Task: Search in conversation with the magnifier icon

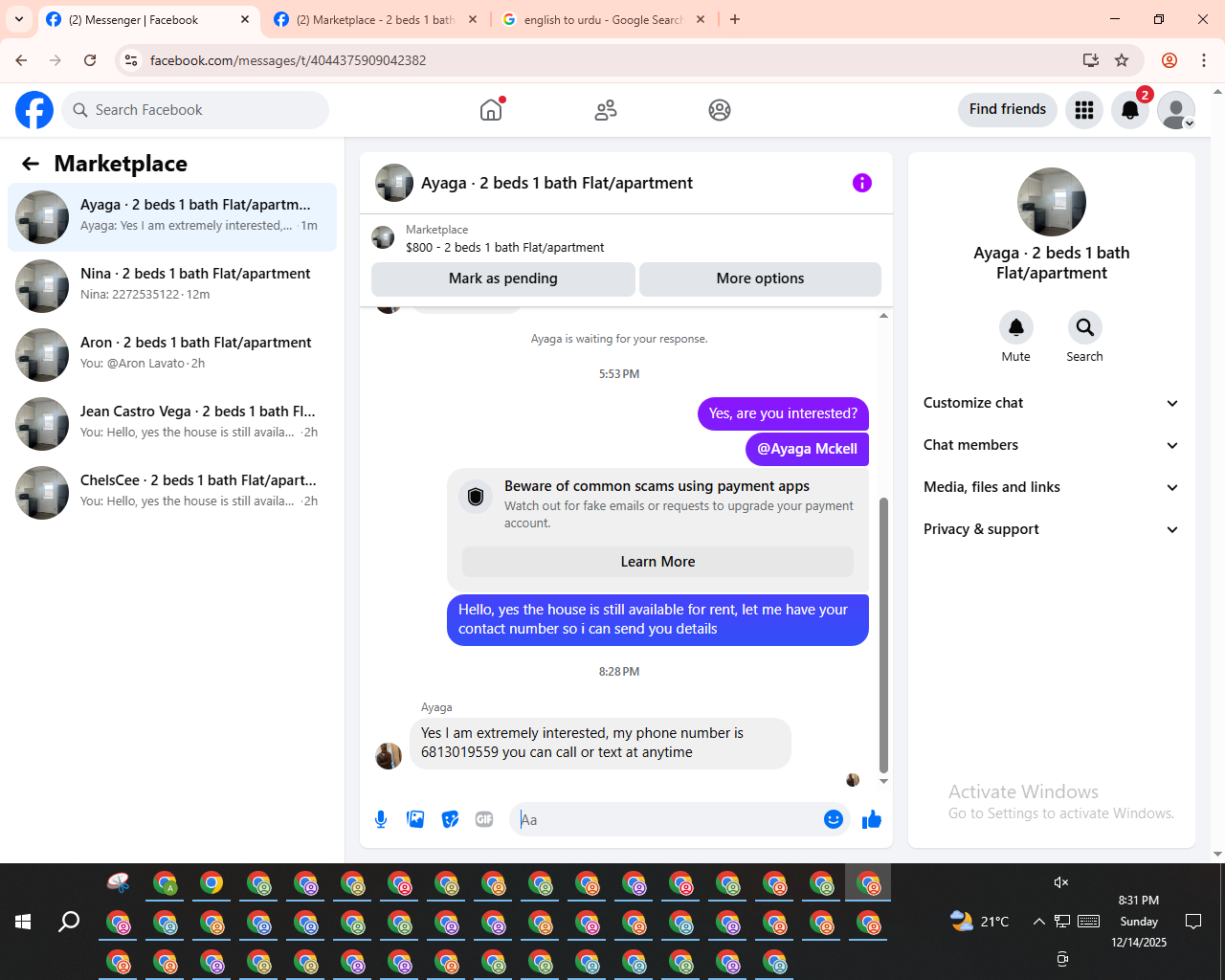Action: (1084, 327)
